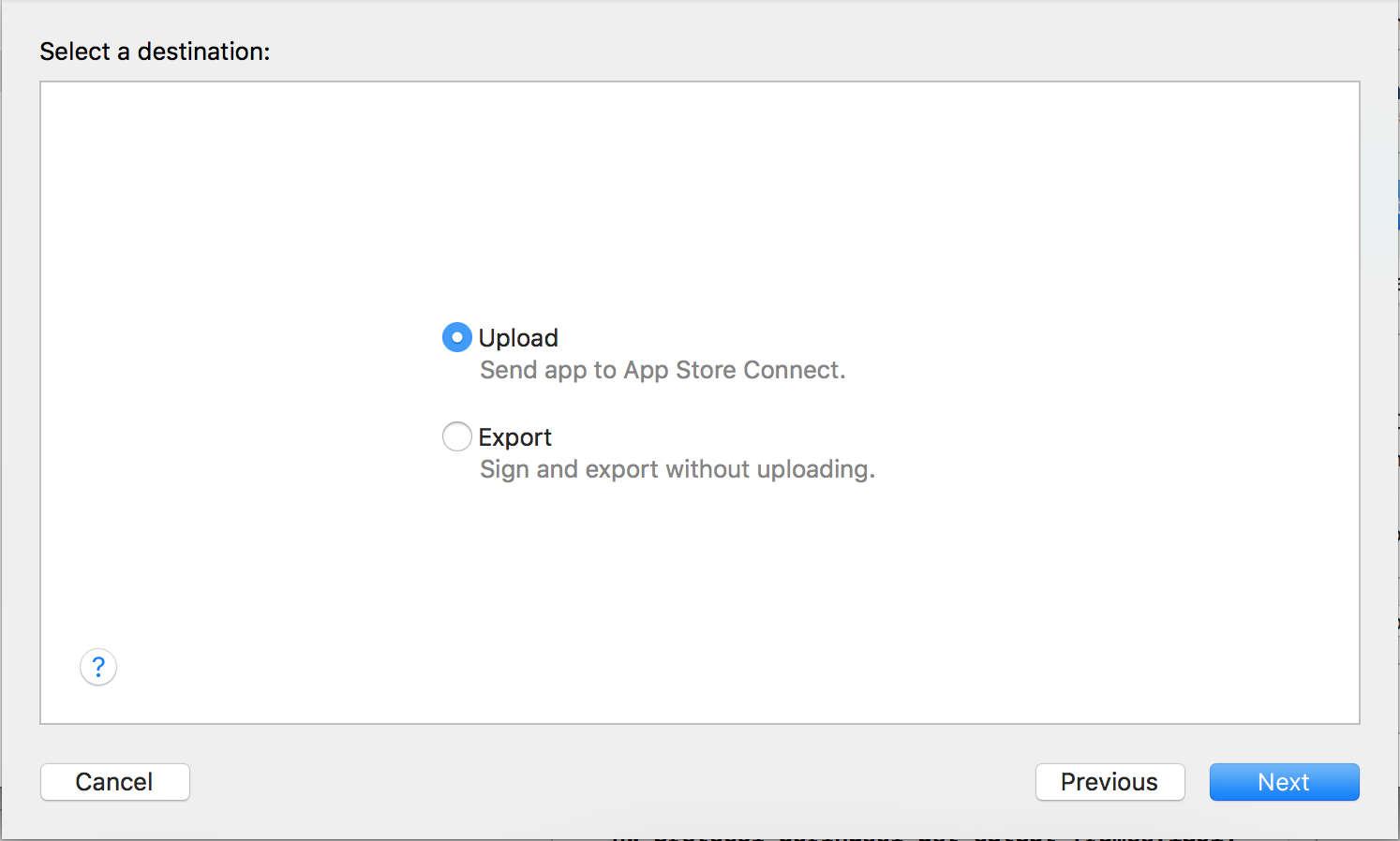Cancel the destination dialog

114,782
